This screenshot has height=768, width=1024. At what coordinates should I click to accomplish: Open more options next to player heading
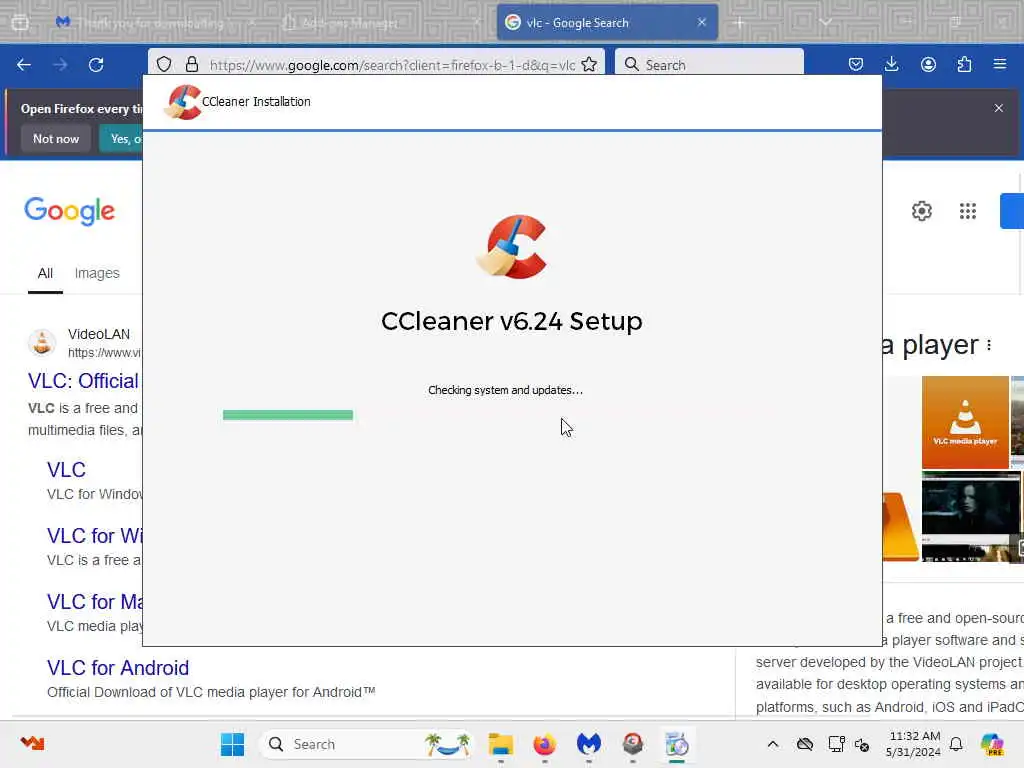(989, 345)
